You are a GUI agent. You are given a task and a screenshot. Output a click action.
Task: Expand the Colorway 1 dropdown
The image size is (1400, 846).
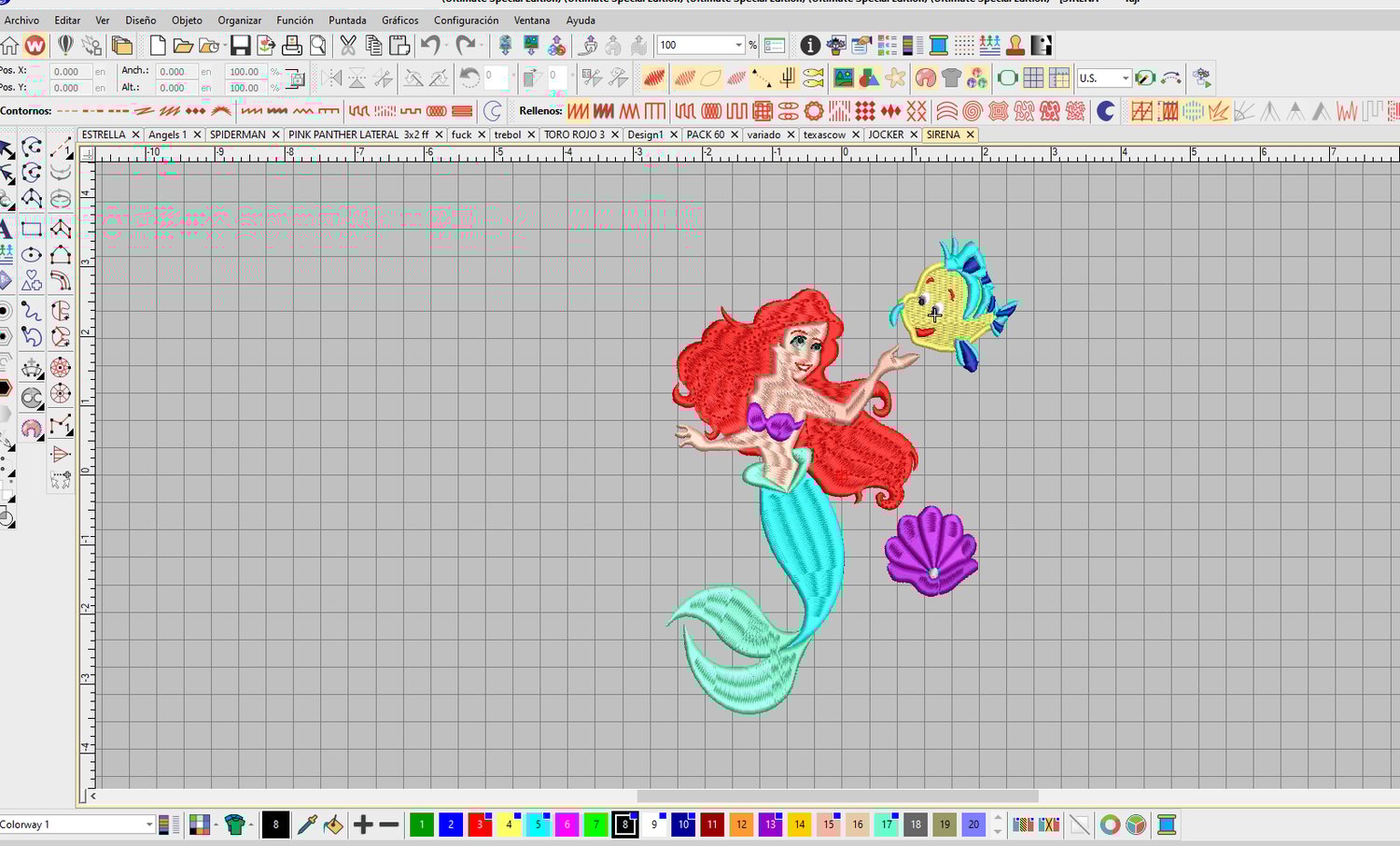[148, 825]
